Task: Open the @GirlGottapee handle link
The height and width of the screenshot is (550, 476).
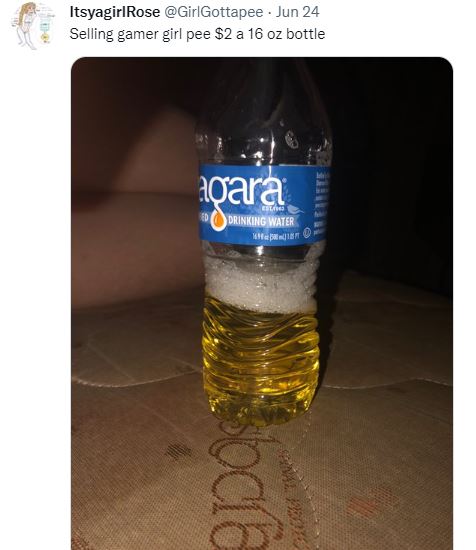Action: tap(214, 12)
